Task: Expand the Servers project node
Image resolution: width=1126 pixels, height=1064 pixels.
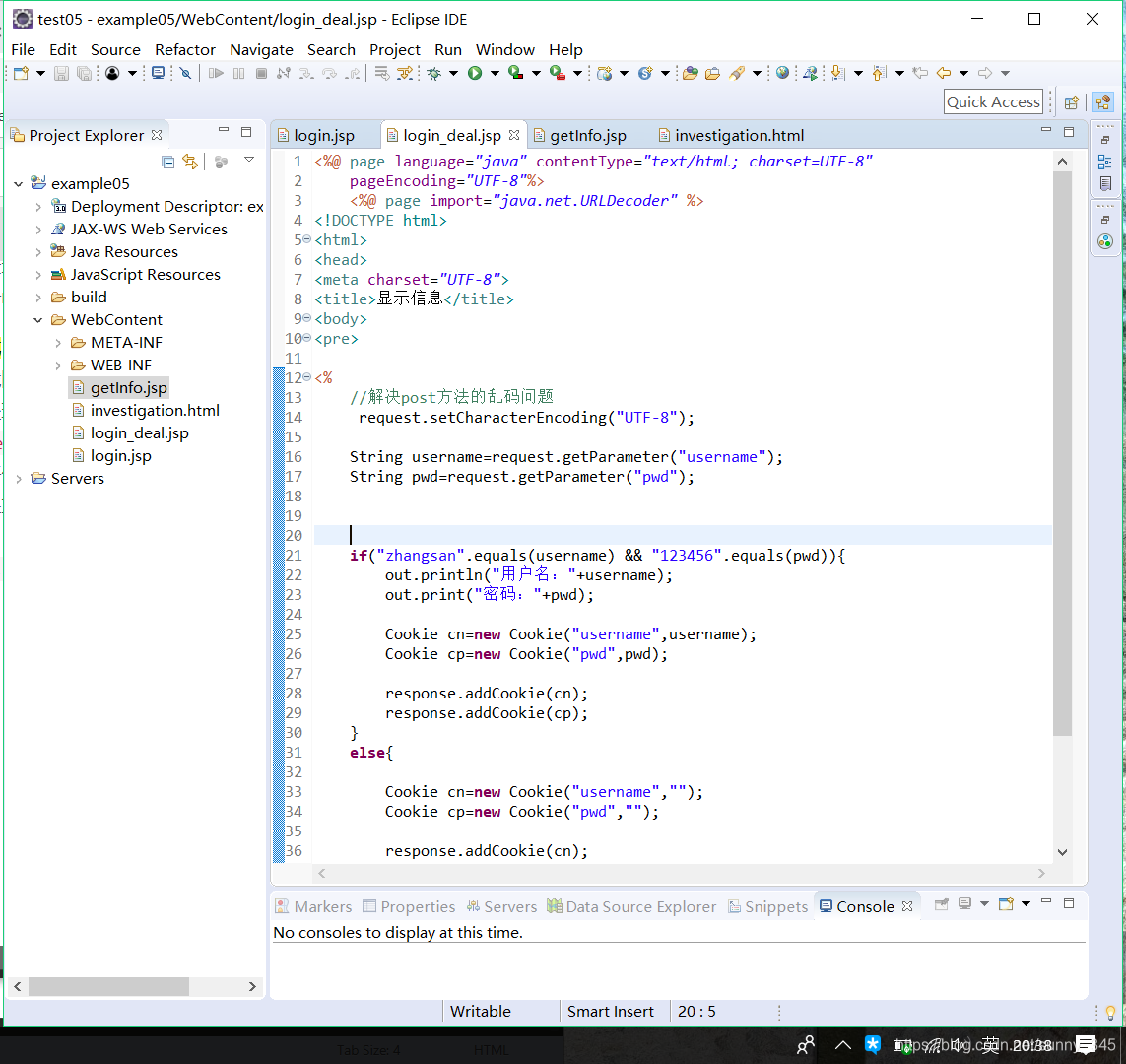Action: [18, 479]
